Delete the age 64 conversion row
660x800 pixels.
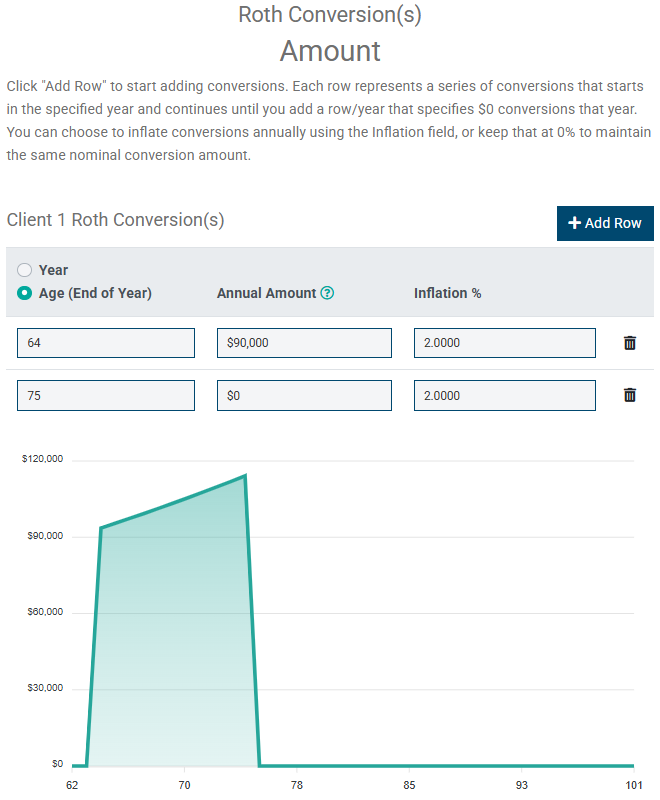tap(629, 342)
